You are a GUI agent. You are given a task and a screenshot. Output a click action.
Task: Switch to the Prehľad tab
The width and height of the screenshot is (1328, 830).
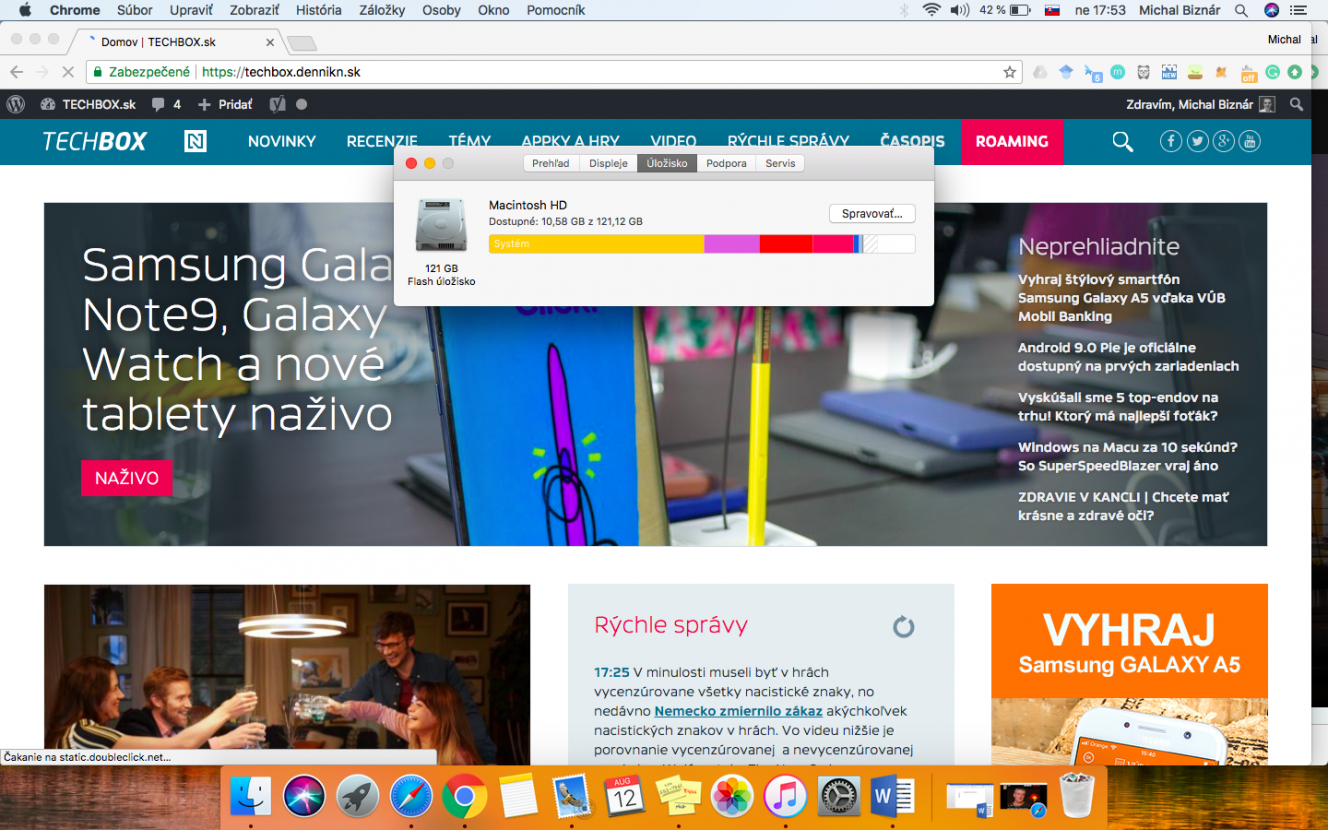[x=551, y=163]
